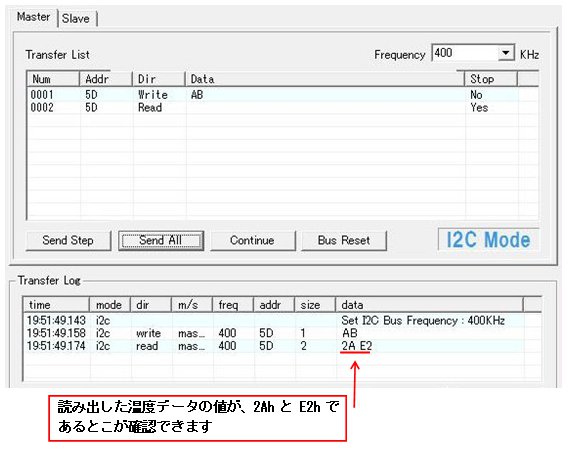
Task: Click the Send All button
Action: tap(161, 240)
